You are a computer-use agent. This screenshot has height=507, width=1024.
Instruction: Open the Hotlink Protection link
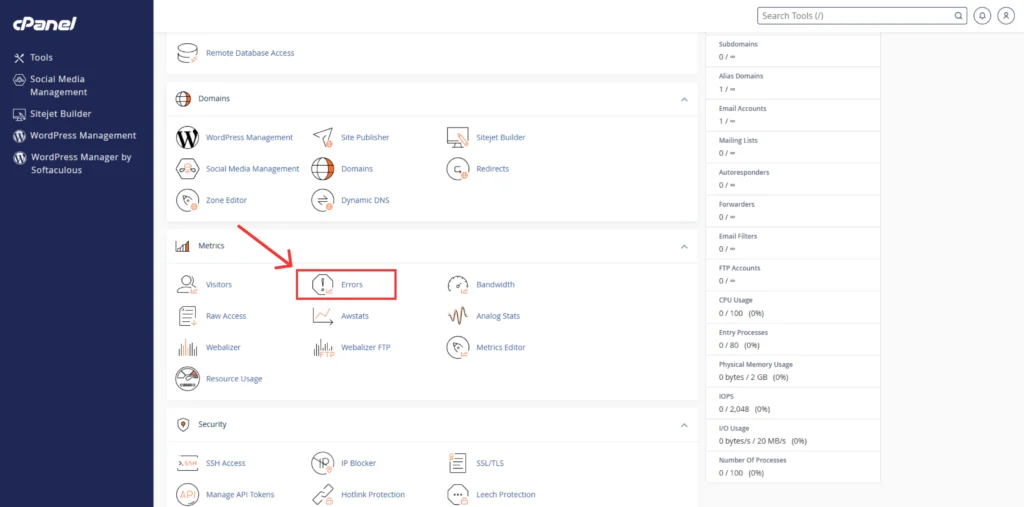click(373, 495)
